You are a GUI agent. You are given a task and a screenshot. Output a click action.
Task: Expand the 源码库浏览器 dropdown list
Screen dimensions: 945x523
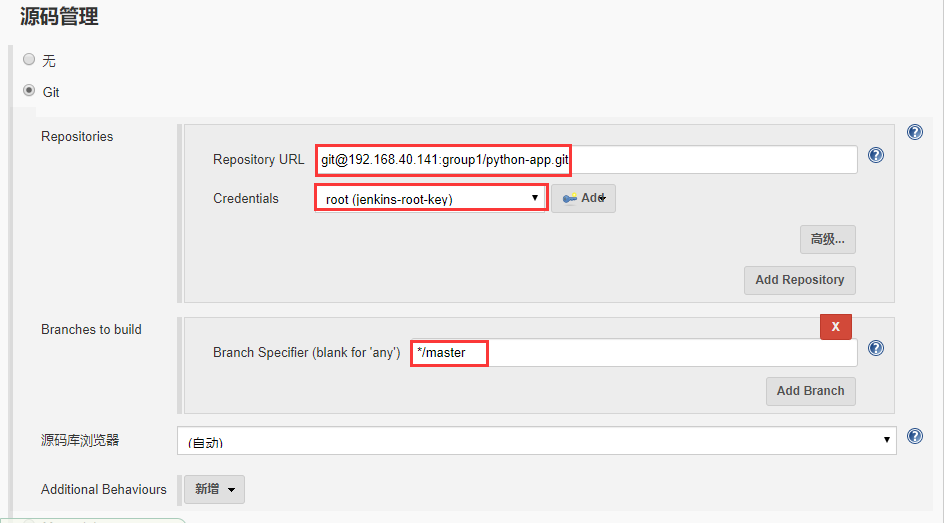[x=536, y=440]
